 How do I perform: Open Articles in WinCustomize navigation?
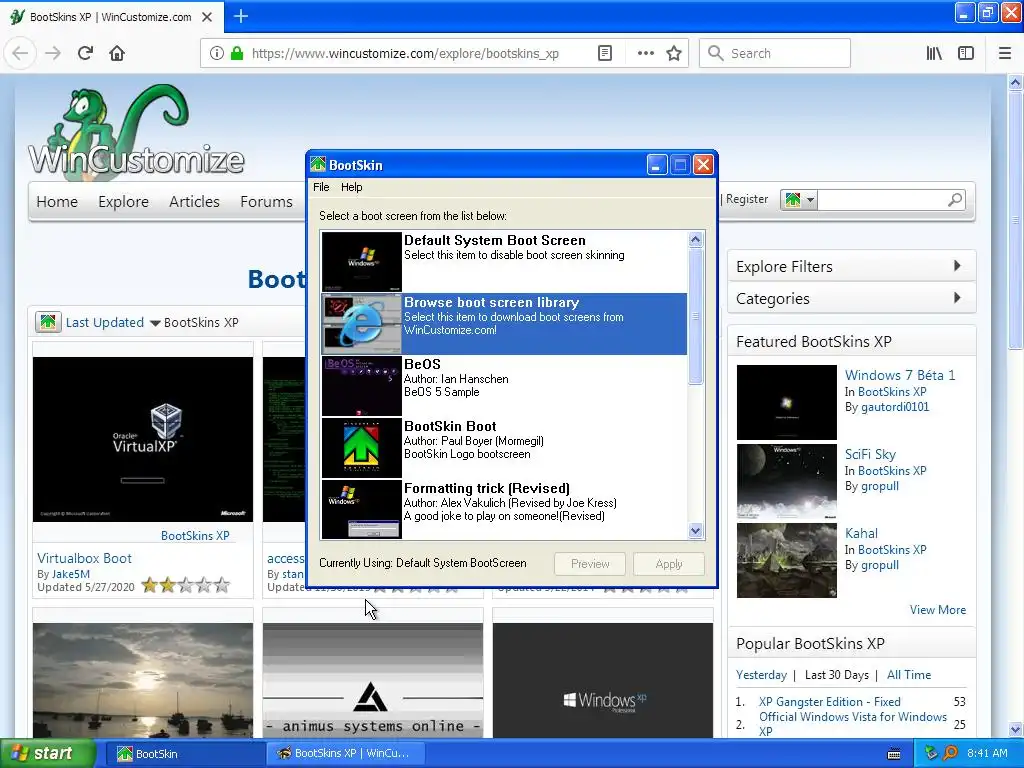click(194, 202)
